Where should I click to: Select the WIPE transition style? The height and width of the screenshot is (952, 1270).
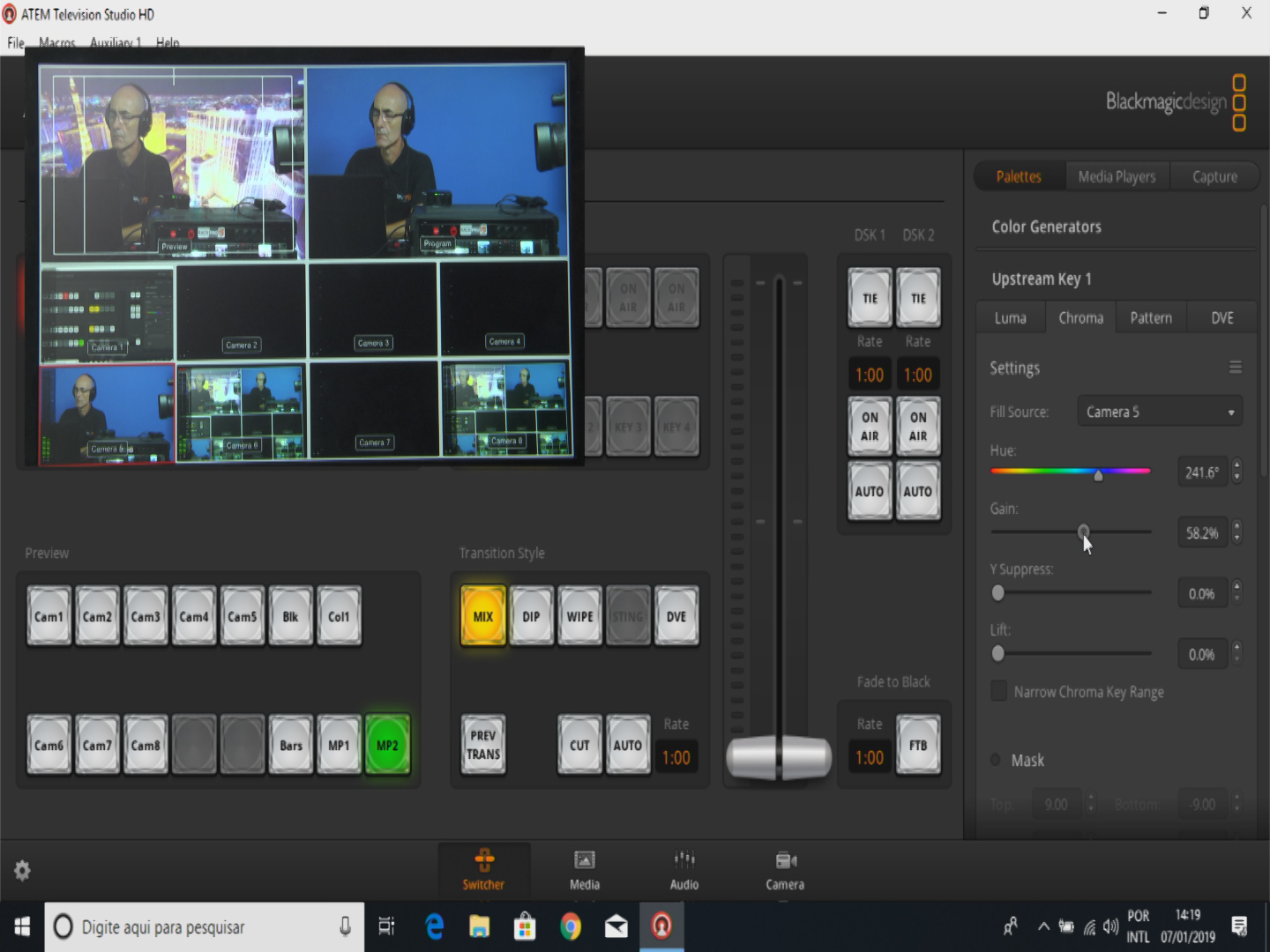point(579,616)
